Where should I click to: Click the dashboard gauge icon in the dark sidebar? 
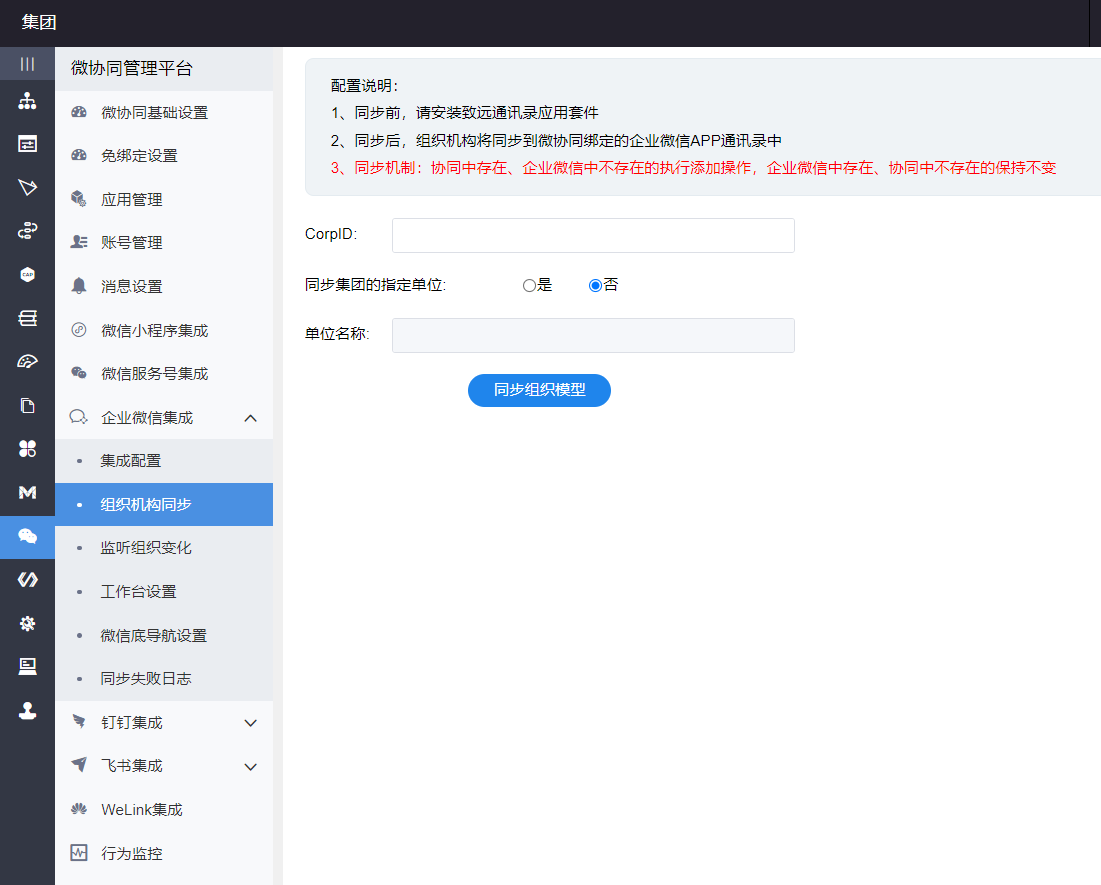[27, 362]
